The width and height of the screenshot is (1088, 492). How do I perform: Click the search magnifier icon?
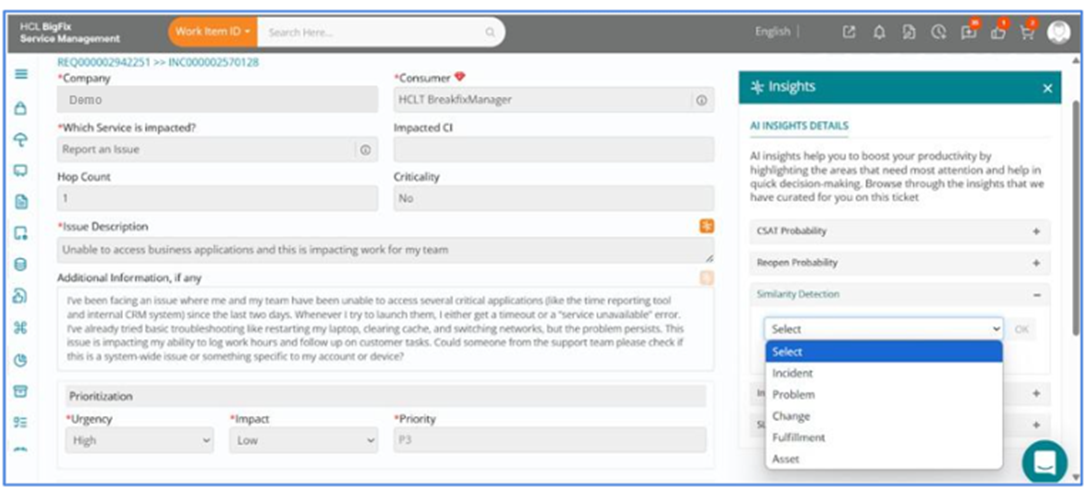pyautogui.click(x=490, y=32)
